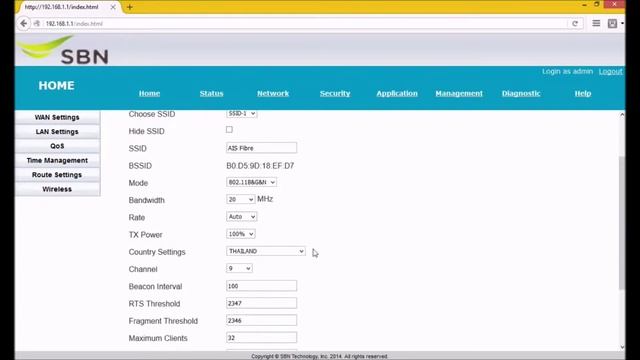Open LAN Settings in the sidebar

(57, 132)
